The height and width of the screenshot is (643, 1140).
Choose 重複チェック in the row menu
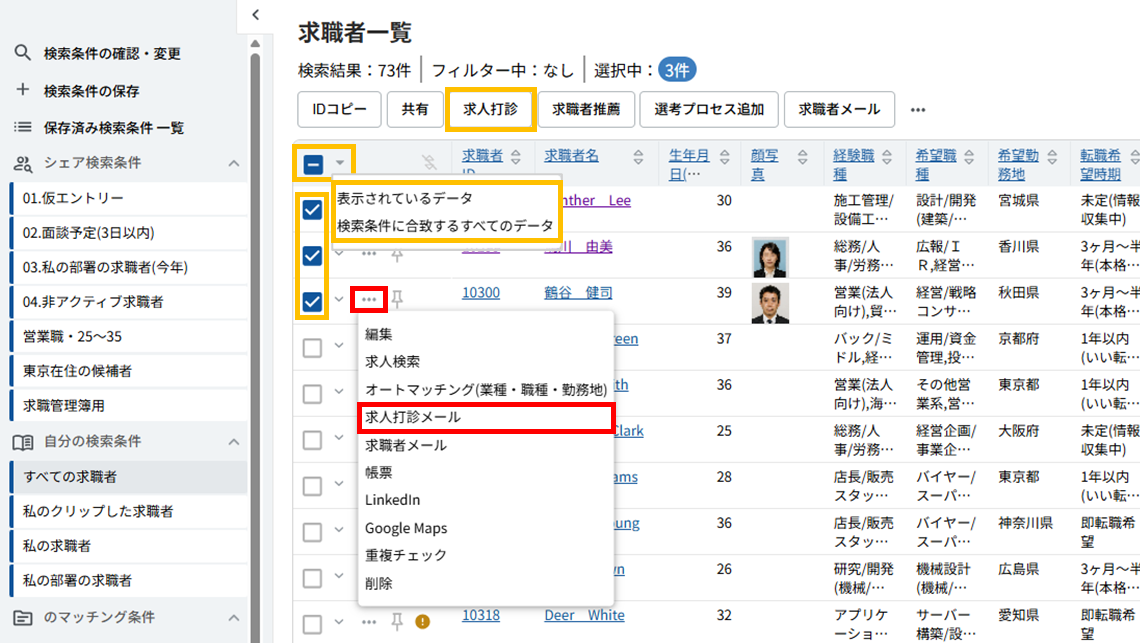tap(405, 555)
